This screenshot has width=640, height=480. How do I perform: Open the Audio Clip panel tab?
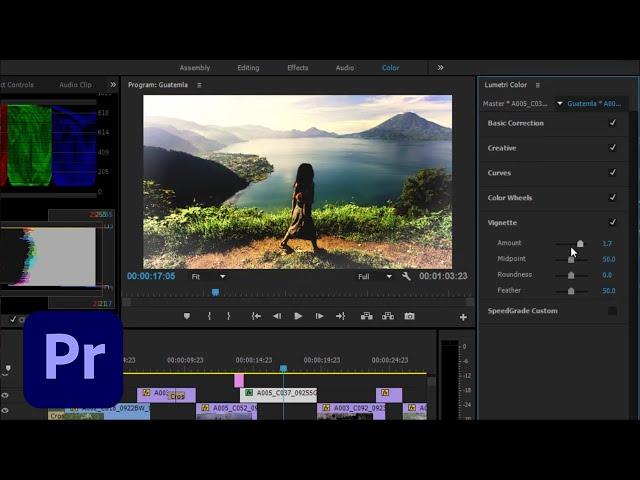tap(76, 85)
